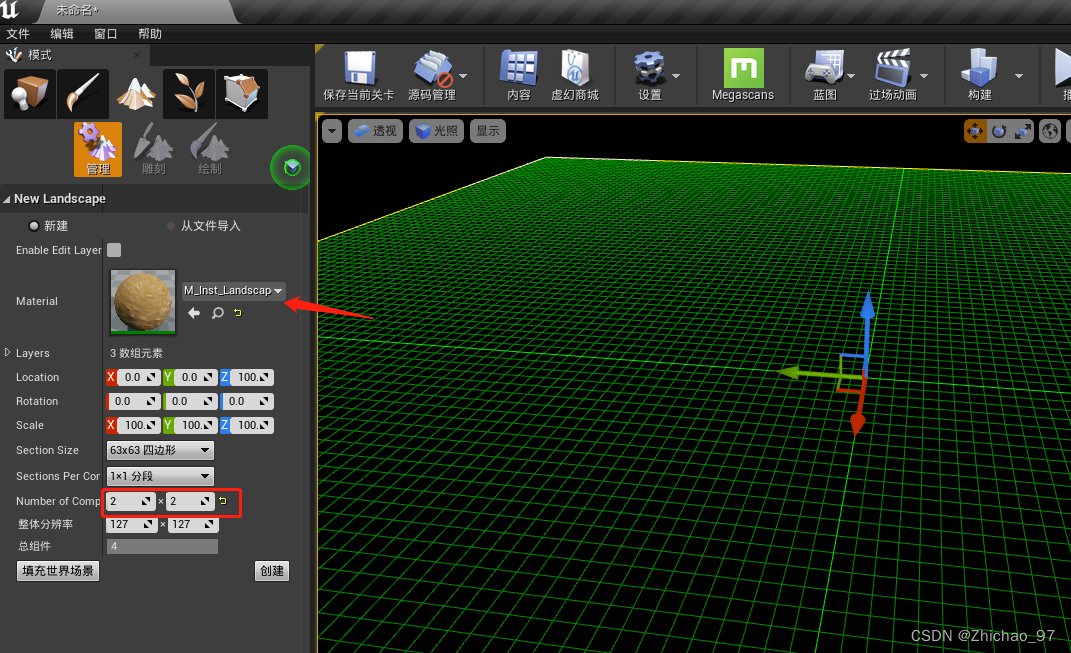The image size is (1071, 653).
Task: Click the 绘制 paint tool
Action: point(210,150)
